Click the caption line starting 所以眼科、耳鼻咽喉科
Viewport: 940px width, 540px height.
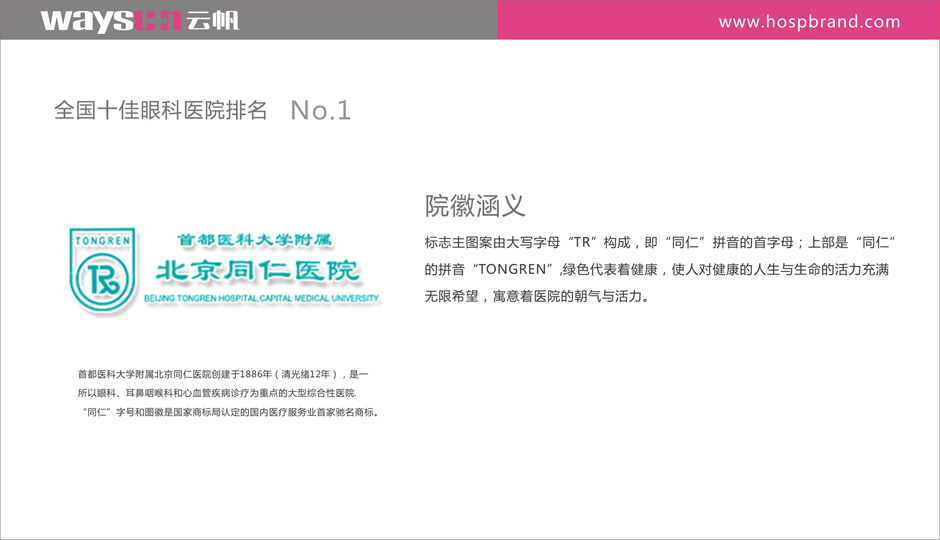217,393
